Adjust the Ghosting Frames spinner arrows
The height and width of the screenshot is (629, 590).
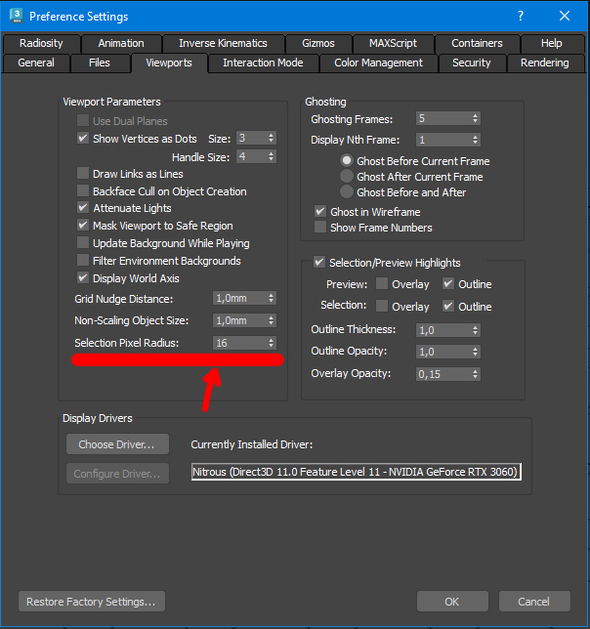pyautogui.click(x=475, y=118)
